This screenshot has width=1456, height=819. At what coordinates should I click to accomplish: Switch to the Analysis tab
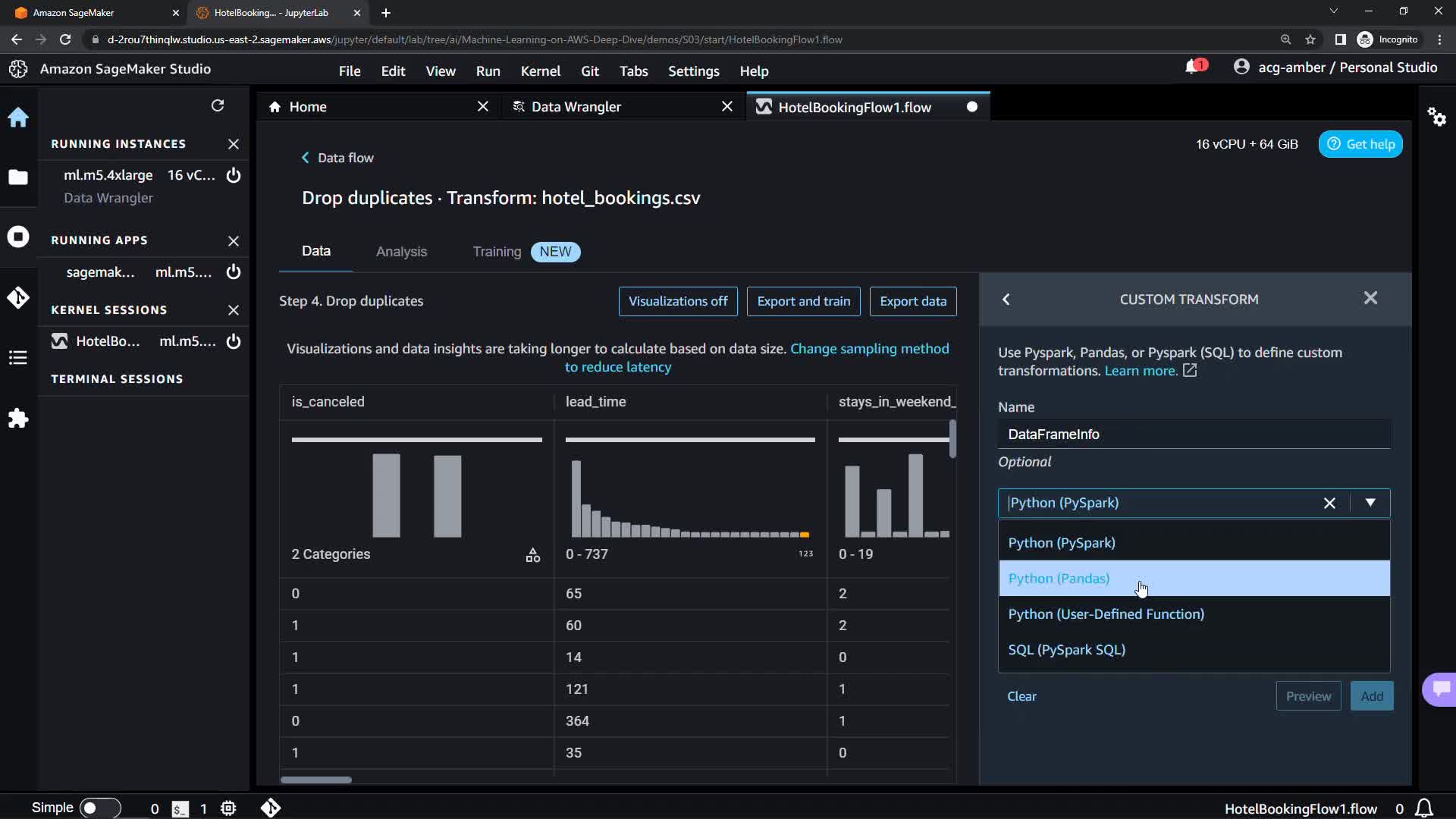click(401, 252)
